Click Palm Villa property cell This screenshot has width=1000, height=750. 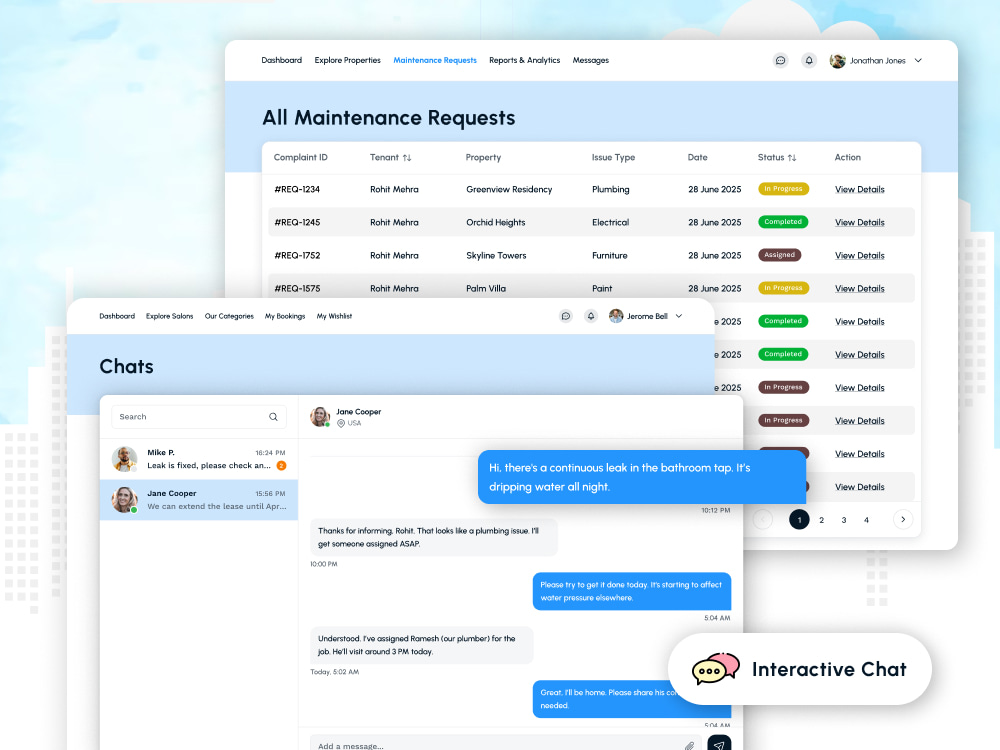(486, 289)
